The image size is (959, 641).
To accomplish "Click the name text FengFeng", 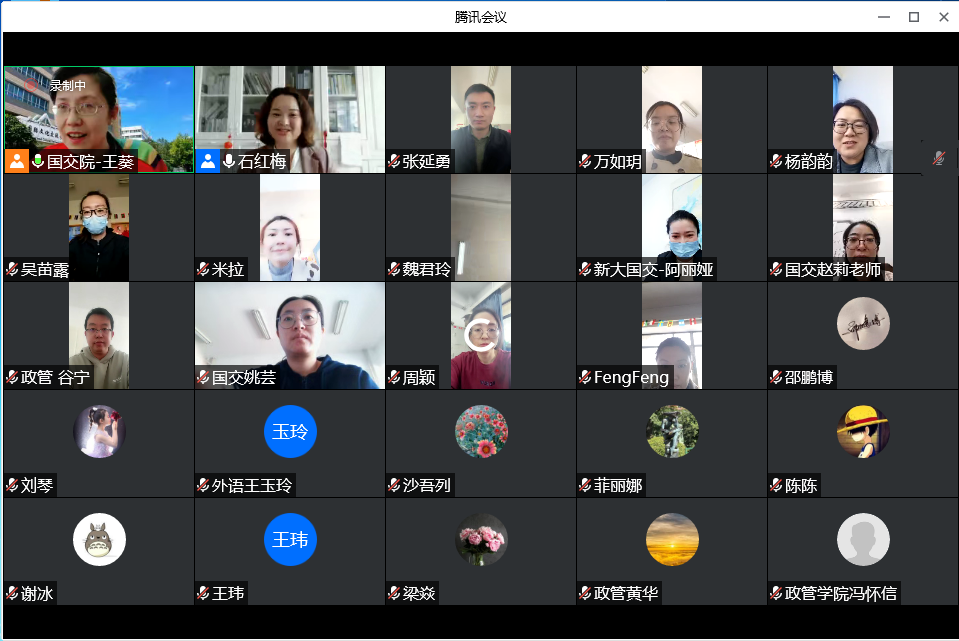I will pos(631,377).
